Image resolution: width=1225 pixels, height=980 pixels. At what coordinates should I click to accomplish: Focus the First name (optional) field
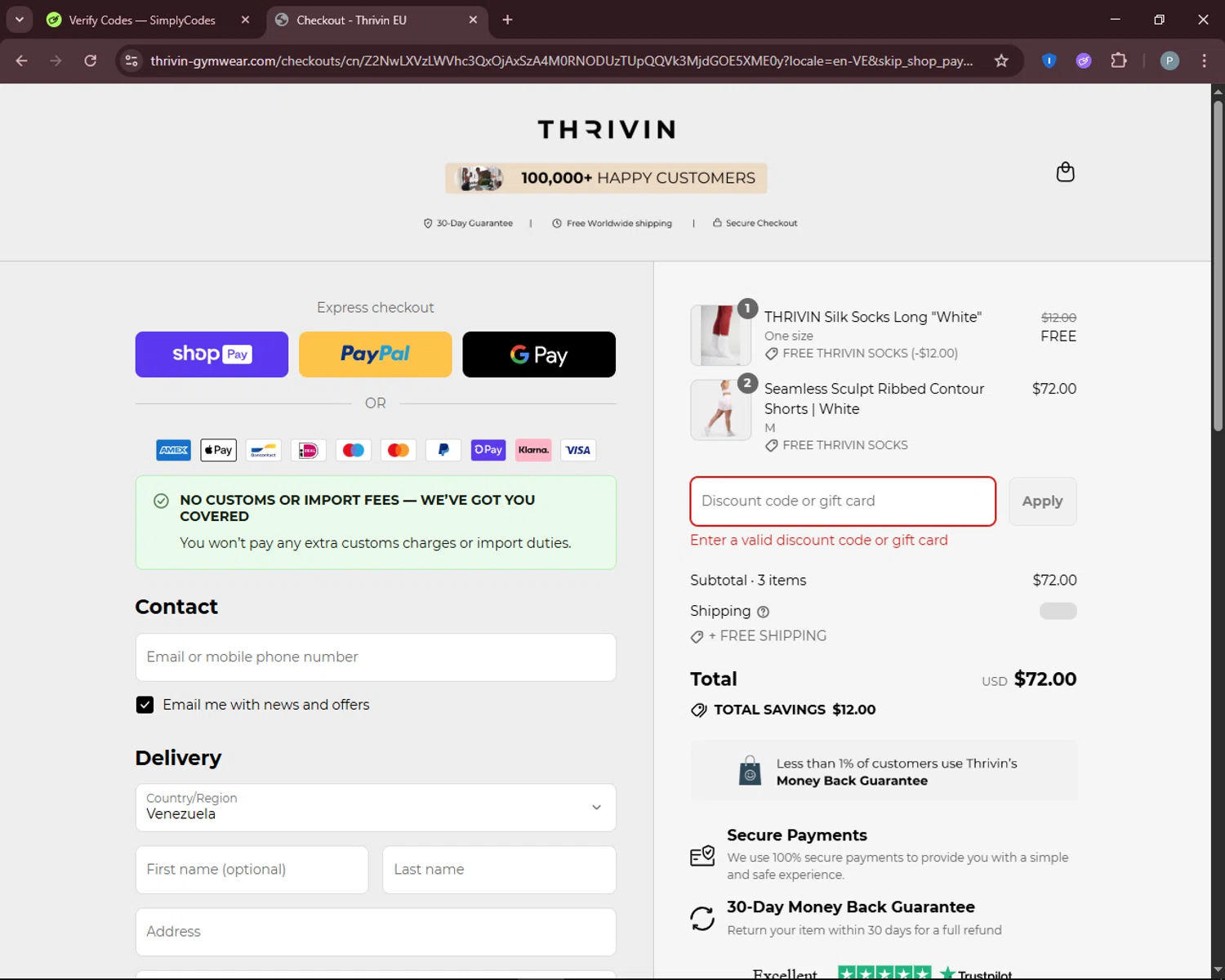coord(252,870)
